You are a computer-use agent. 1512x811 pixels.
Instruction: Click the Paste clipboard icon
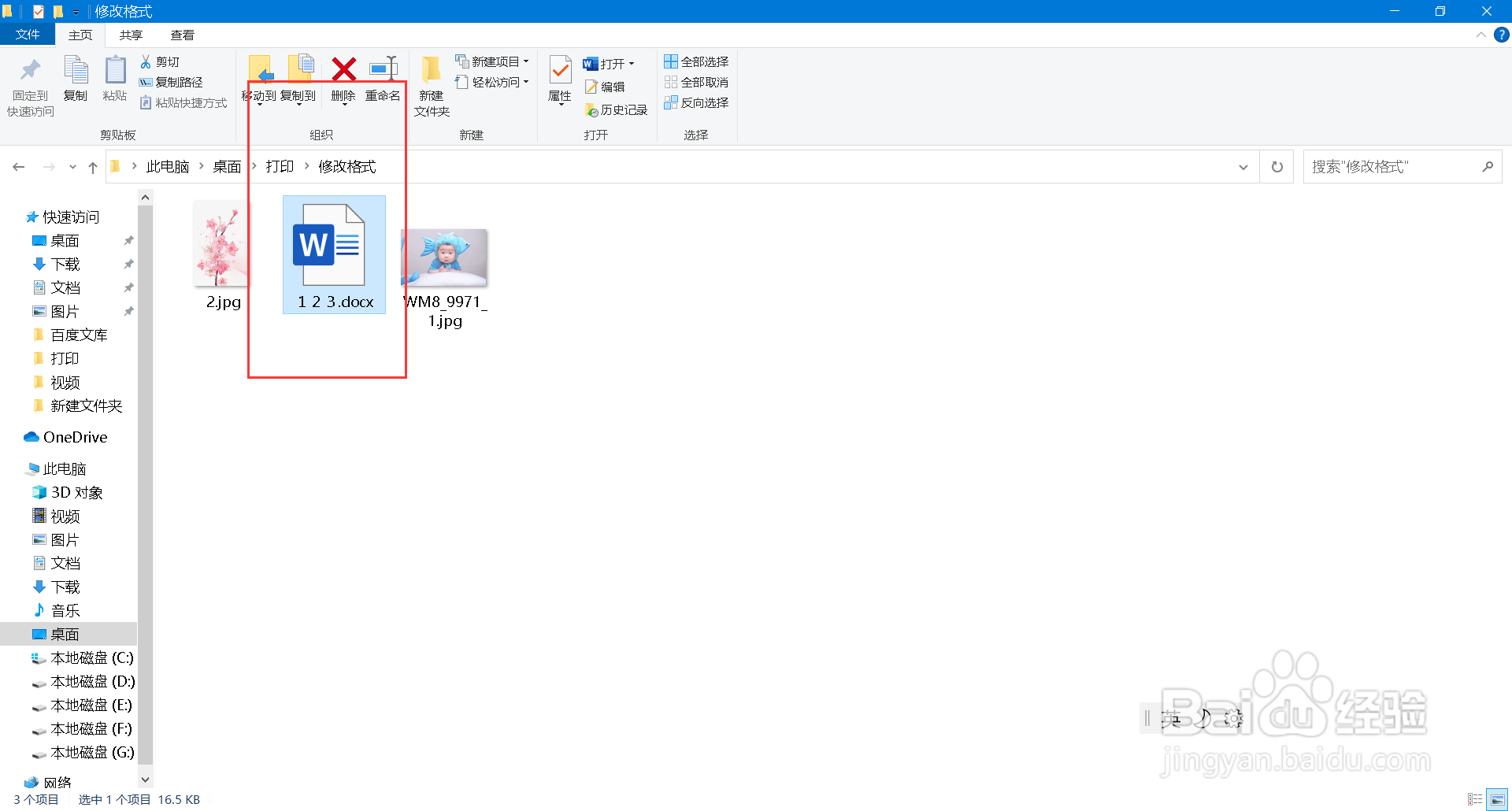click(x=115, y=79)
